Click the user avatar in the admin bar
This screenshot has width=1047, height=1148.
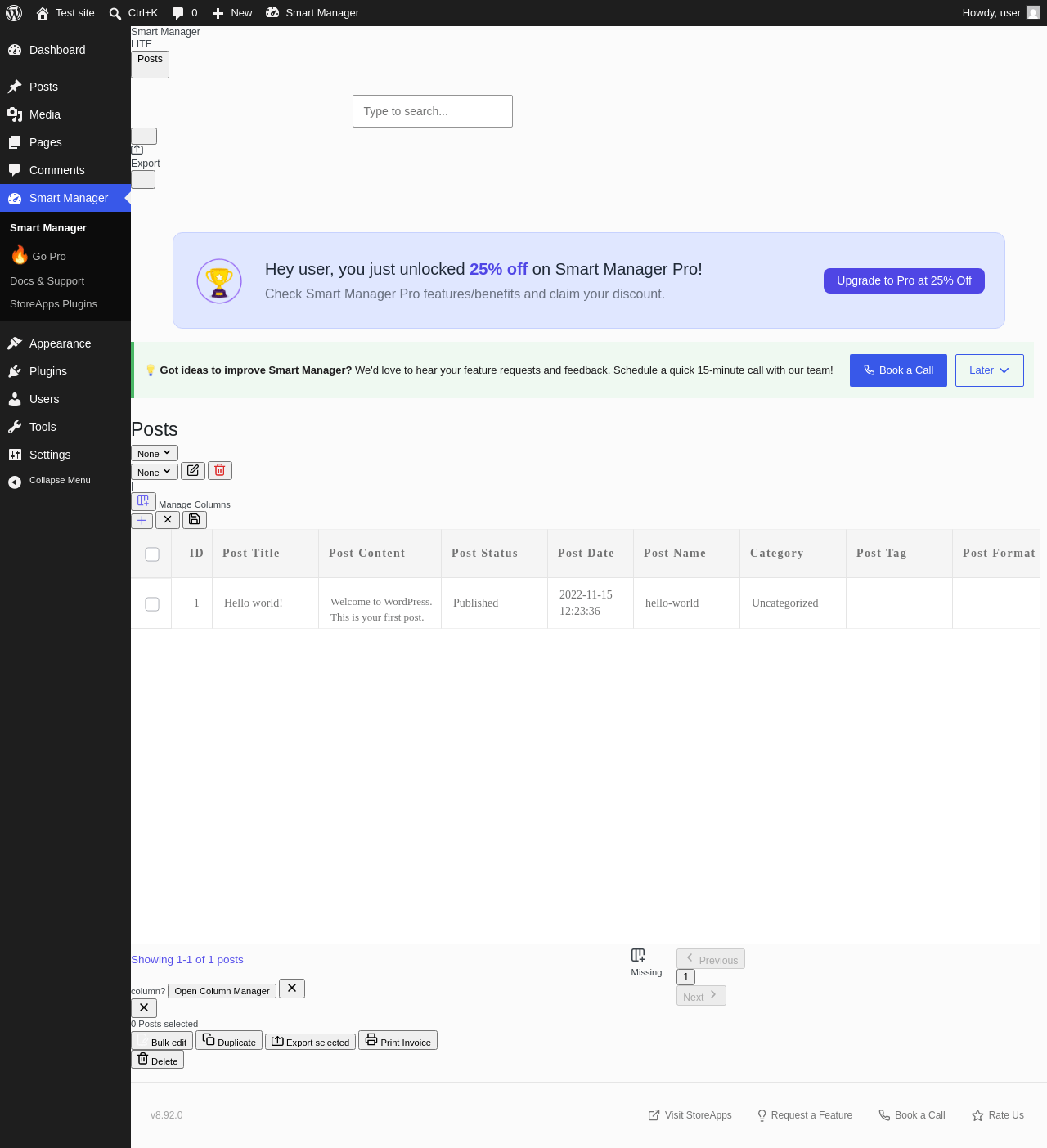[x=1033, y=13]
